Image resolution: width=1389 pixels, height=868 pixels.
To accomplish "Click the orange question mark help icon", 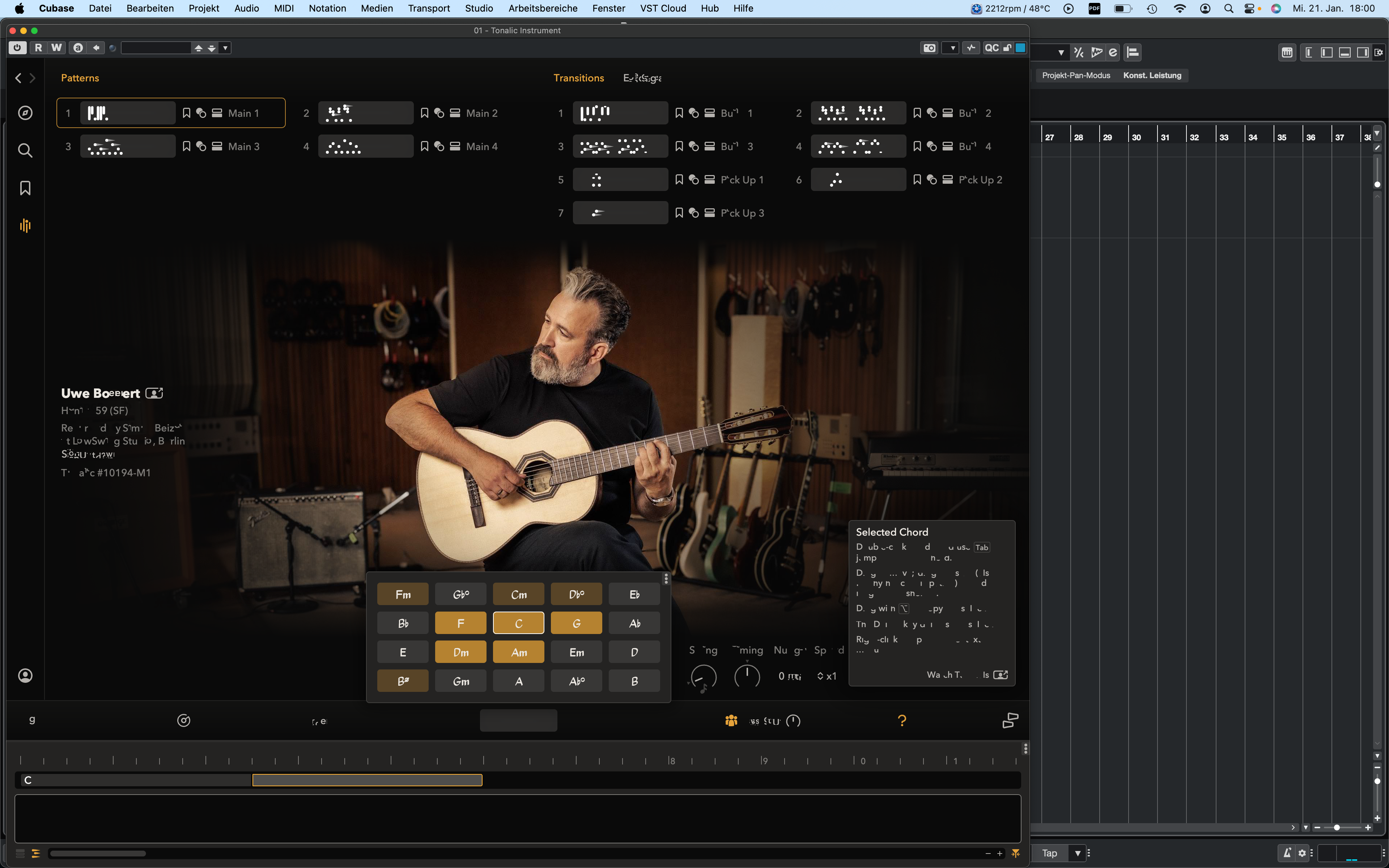I will 902,720.
